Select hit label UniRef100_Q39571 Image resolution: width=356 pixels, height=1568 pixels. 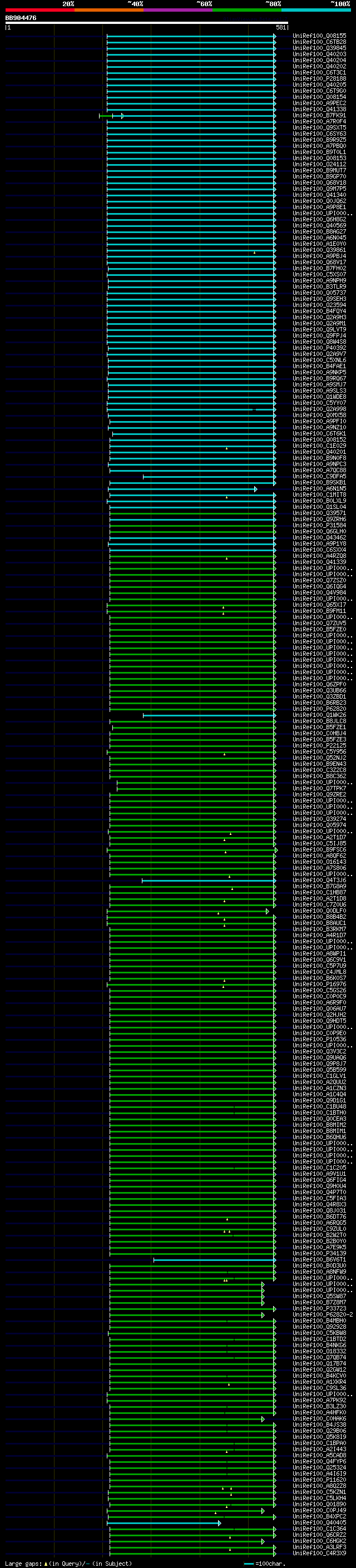click(319, 513)
